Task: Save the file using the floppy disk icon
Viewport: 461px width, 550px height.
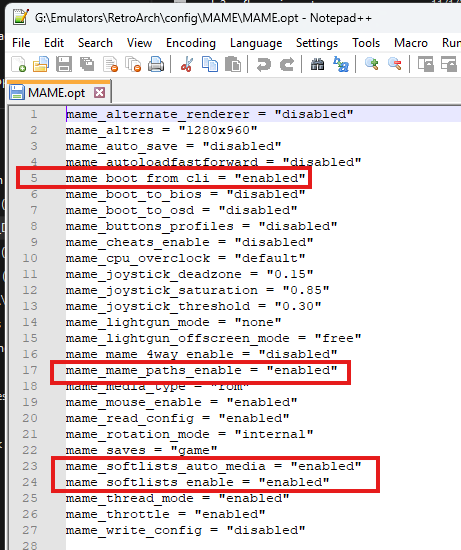Action: (64, 65)
